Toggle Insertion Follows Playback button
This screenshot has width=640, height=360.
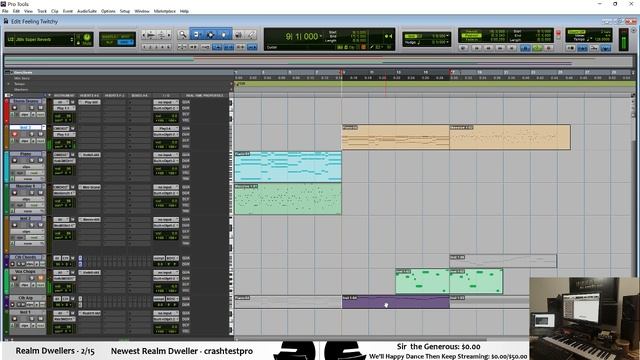[252, 47]
